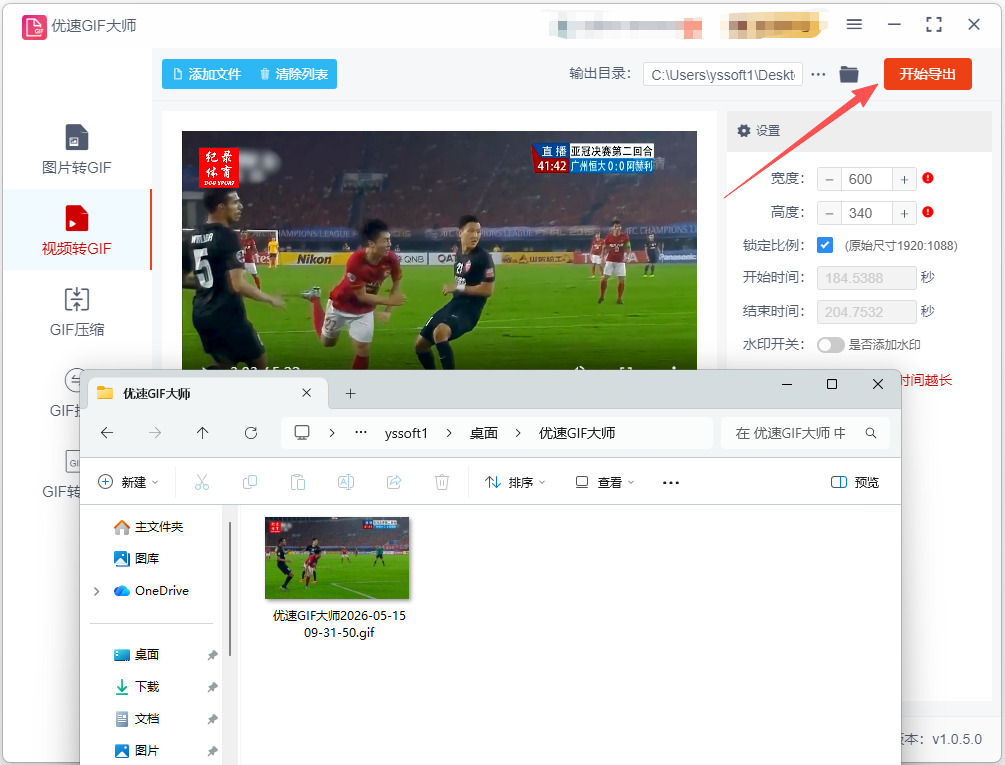The height and width of the screenshot is (765, 1005).
Task: Click the red warning icon beside height
Action: (927, 212)
